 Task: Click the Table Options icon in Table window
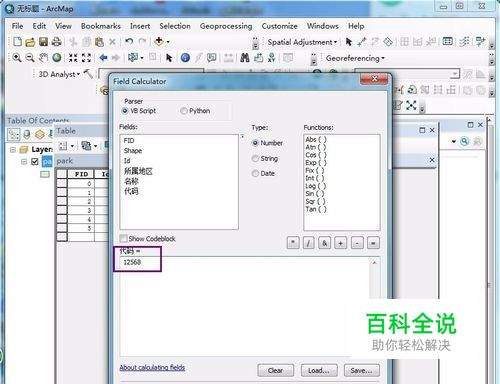63,146
